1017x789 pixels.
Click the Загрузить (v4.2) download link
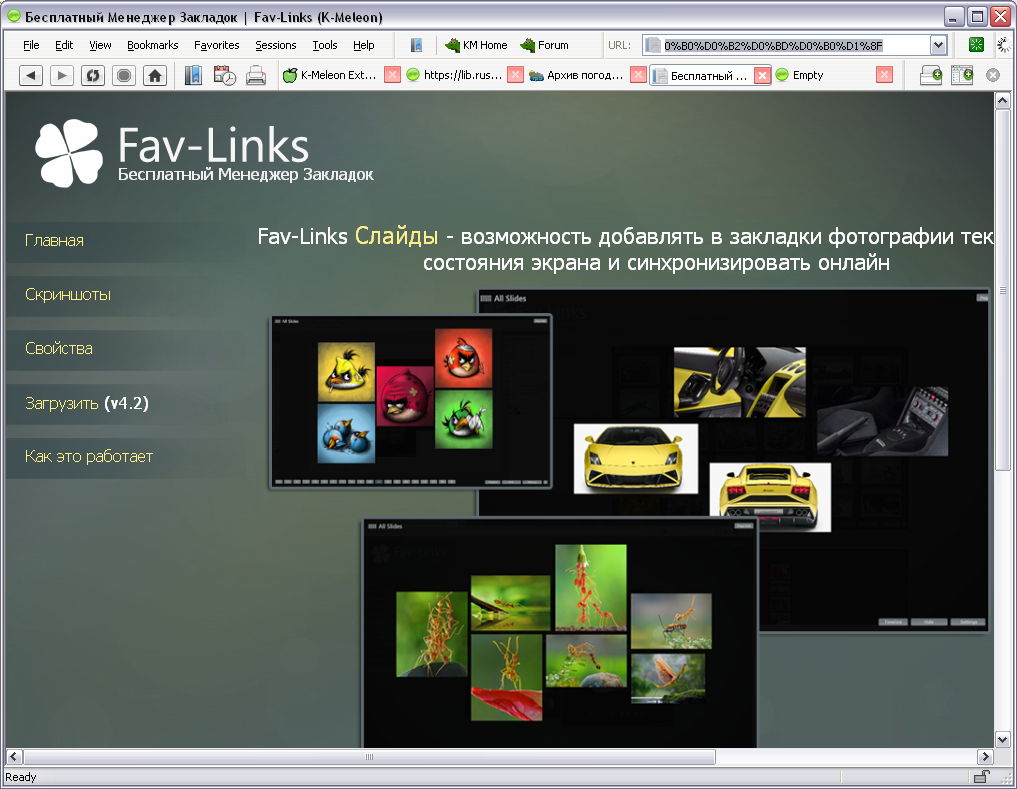(x=87, y=403)
